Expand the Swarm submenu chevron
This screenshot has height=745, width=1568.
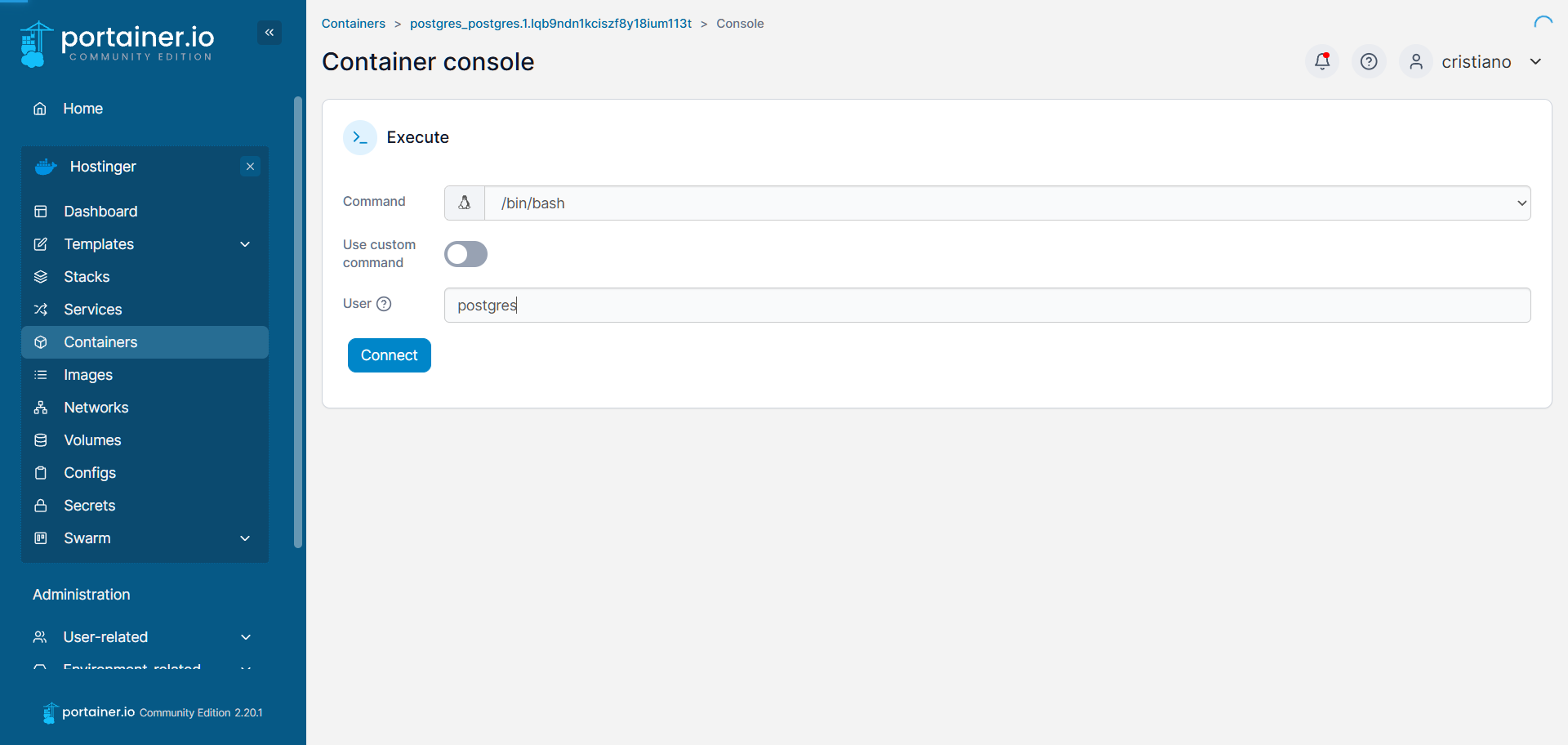(245, 538)
